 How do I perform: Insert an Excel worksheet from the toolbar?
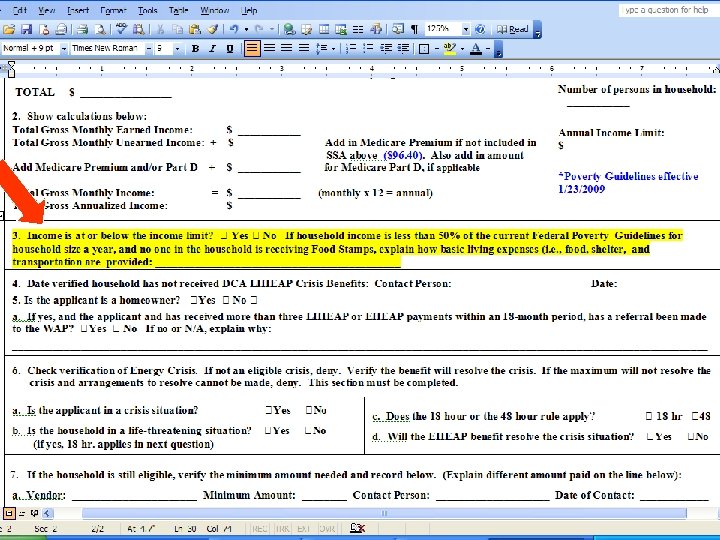pyautogui.click(x=341, y=29)
